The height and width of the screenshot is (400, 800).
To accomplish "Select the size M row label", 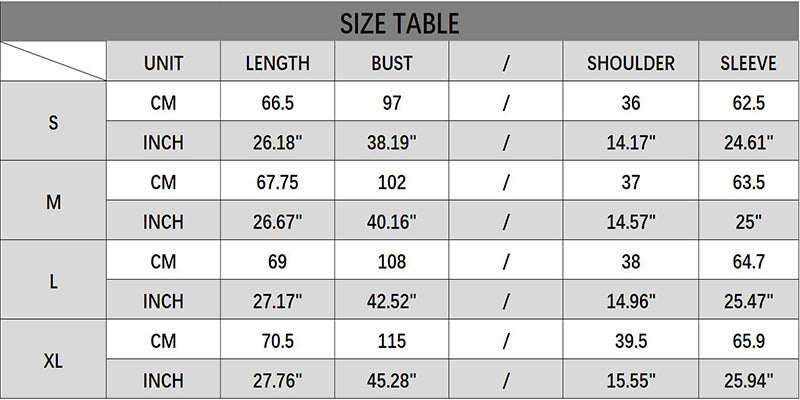I will [x=53, y=202].
